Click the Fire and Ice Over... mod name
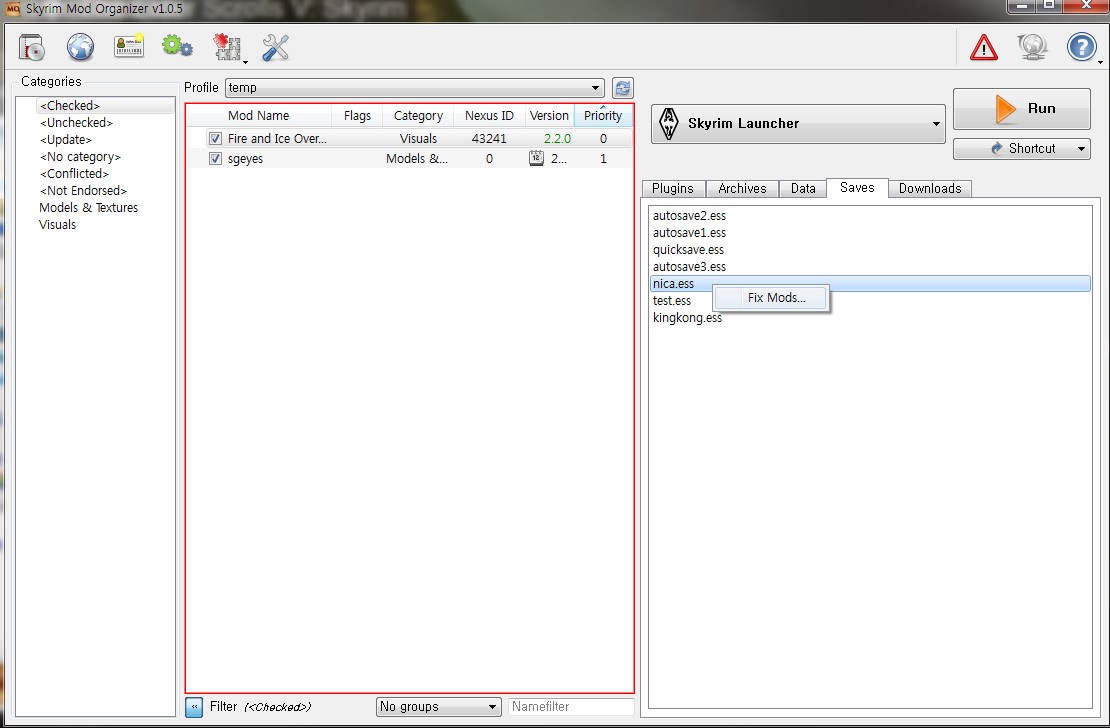Viewport: 1110px width, 728px height. (x=277, y=139)
